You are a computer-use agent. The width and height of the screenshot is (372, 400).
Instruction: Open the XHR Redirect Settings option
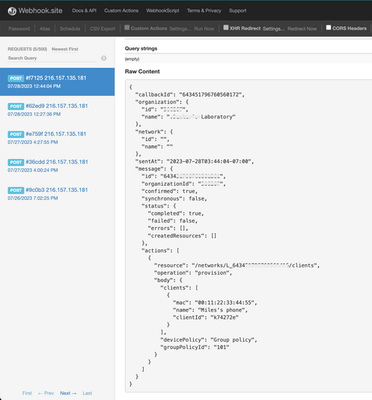tap(273, 29)
